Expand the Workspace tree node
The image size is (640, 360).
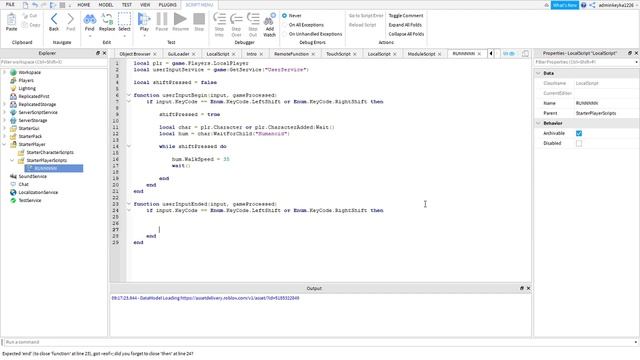click(x=4, y=72)
